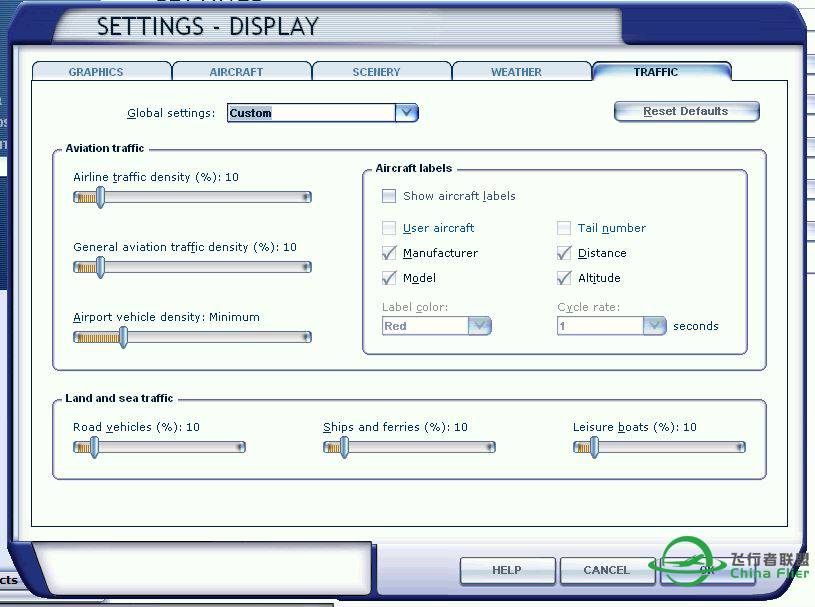Click General aviation traffic density label
815x607 pixels.
click(x=185, y=247)
